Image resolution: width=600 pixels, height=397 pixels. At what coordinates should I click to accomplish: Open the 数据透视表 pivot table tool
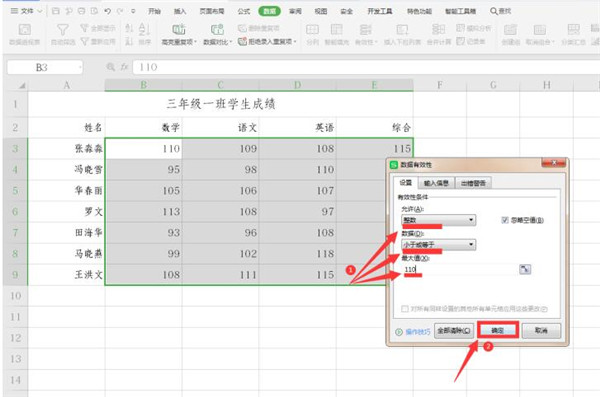pyautogui.click(x=24, y=34)
